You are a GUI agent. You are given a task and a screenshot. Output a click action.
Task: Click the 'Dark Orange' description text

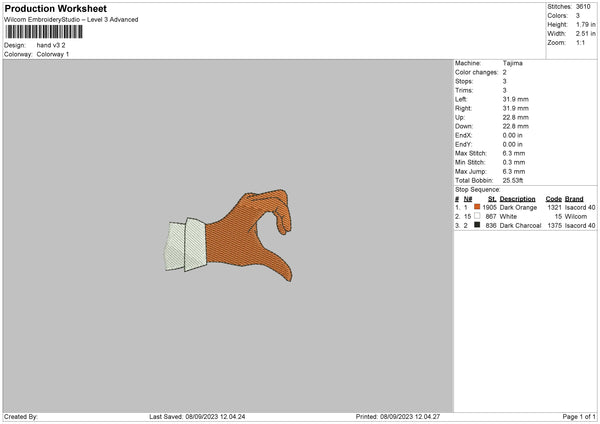coord(518,207)
